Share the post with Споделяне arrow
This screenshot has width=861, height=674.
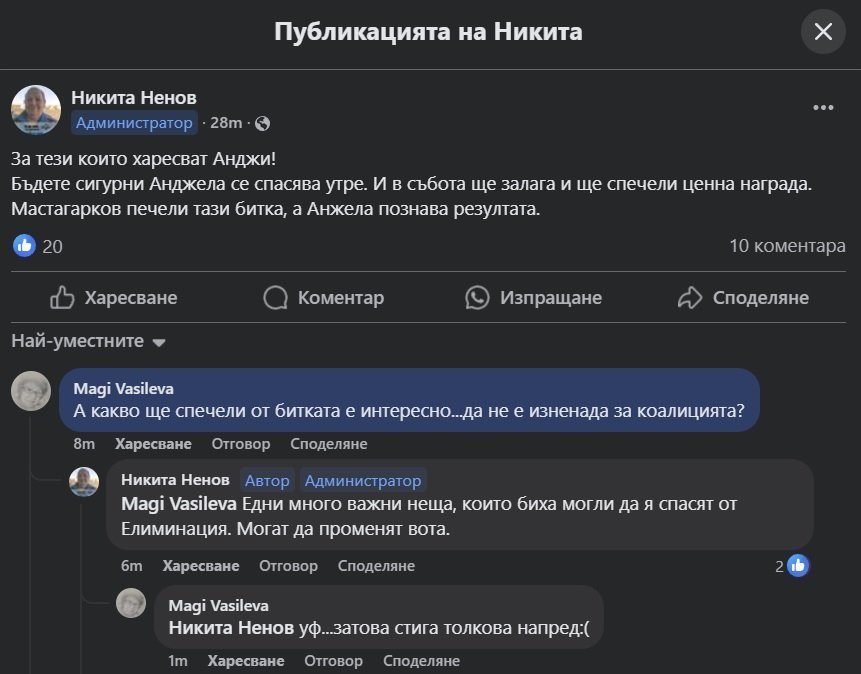pos(743,297)
